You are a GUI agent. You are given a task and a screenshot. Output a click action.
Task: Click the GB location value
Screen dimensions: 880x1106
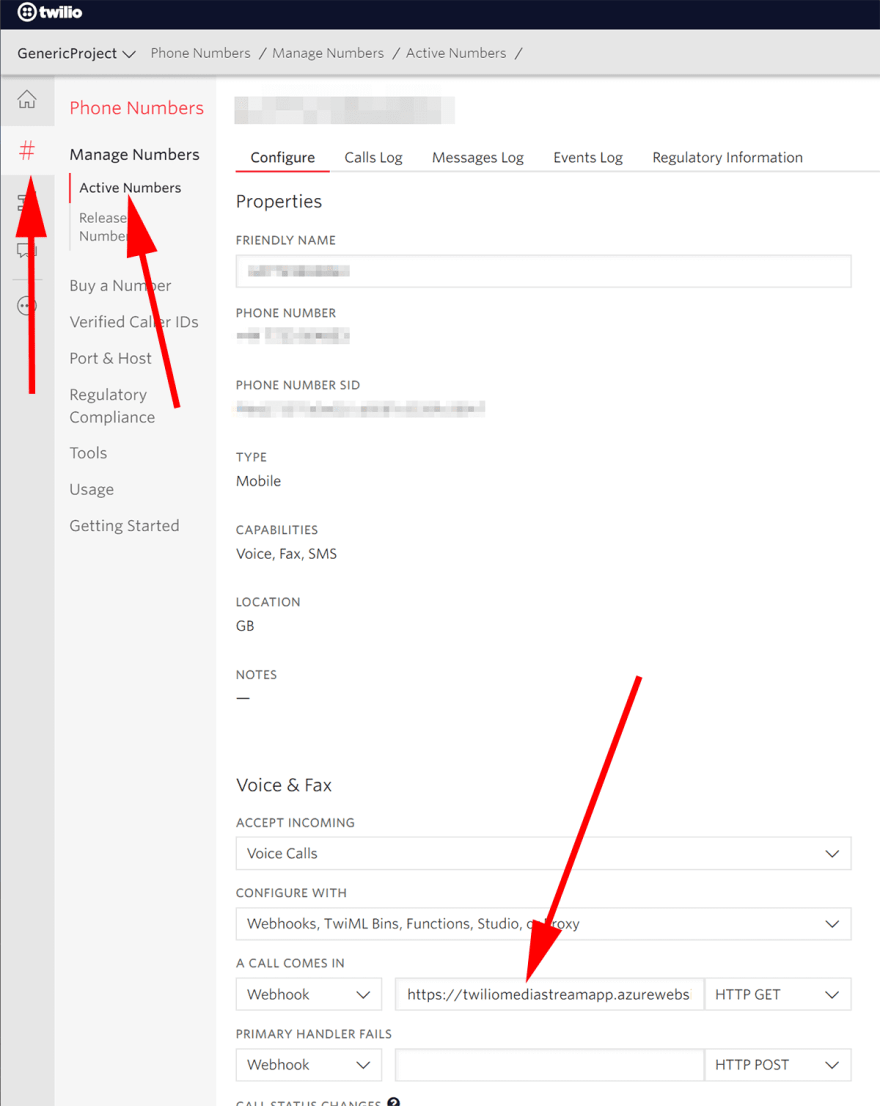pyautogui.click(x=245, y=626)
